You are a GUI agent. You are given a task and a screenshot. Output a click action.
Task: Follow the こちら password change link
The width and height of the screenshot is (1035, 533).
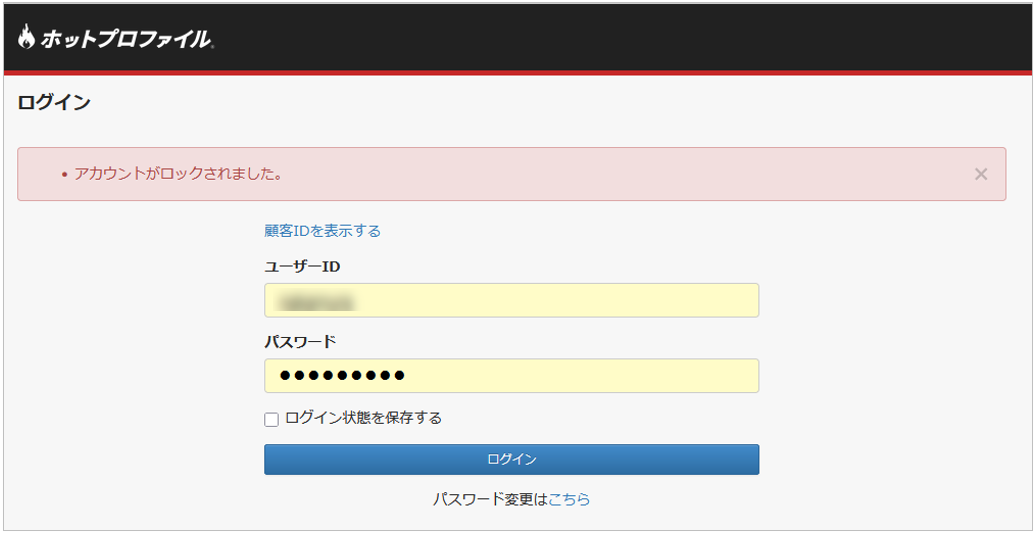(x=569, y=499)
